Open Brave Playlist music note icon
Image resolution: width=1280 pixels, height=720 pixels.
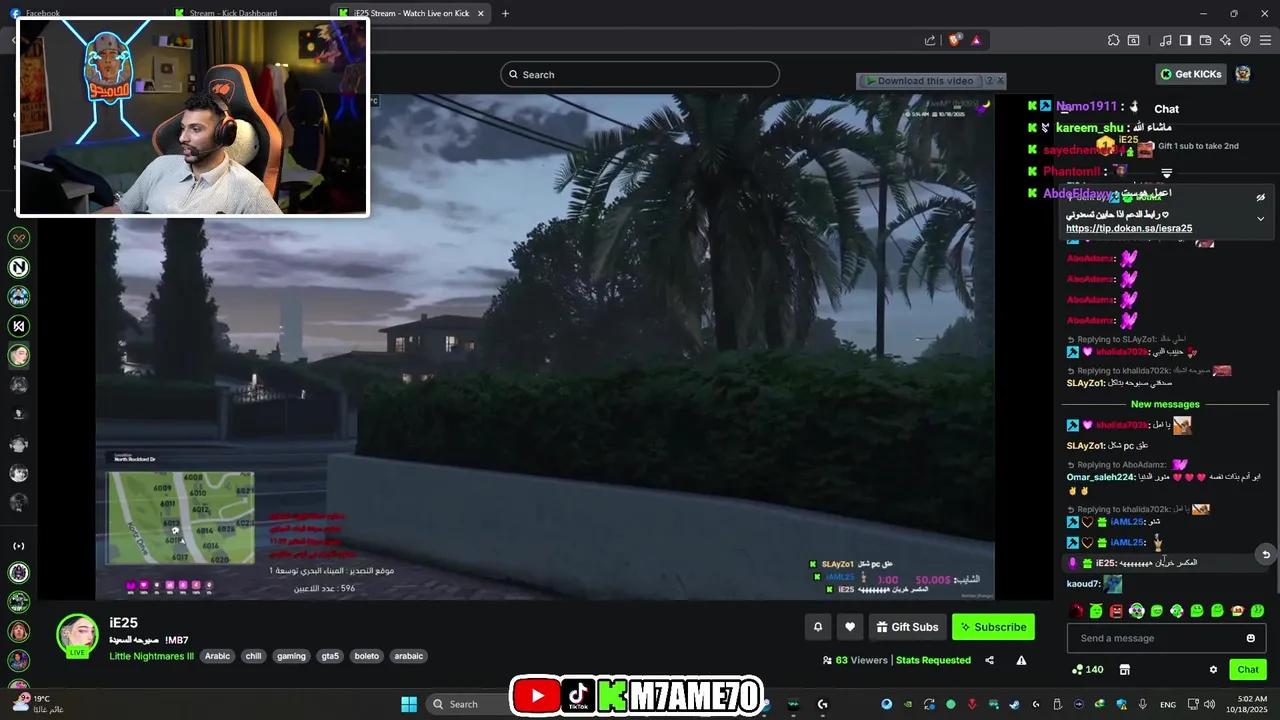[1166, 40]
